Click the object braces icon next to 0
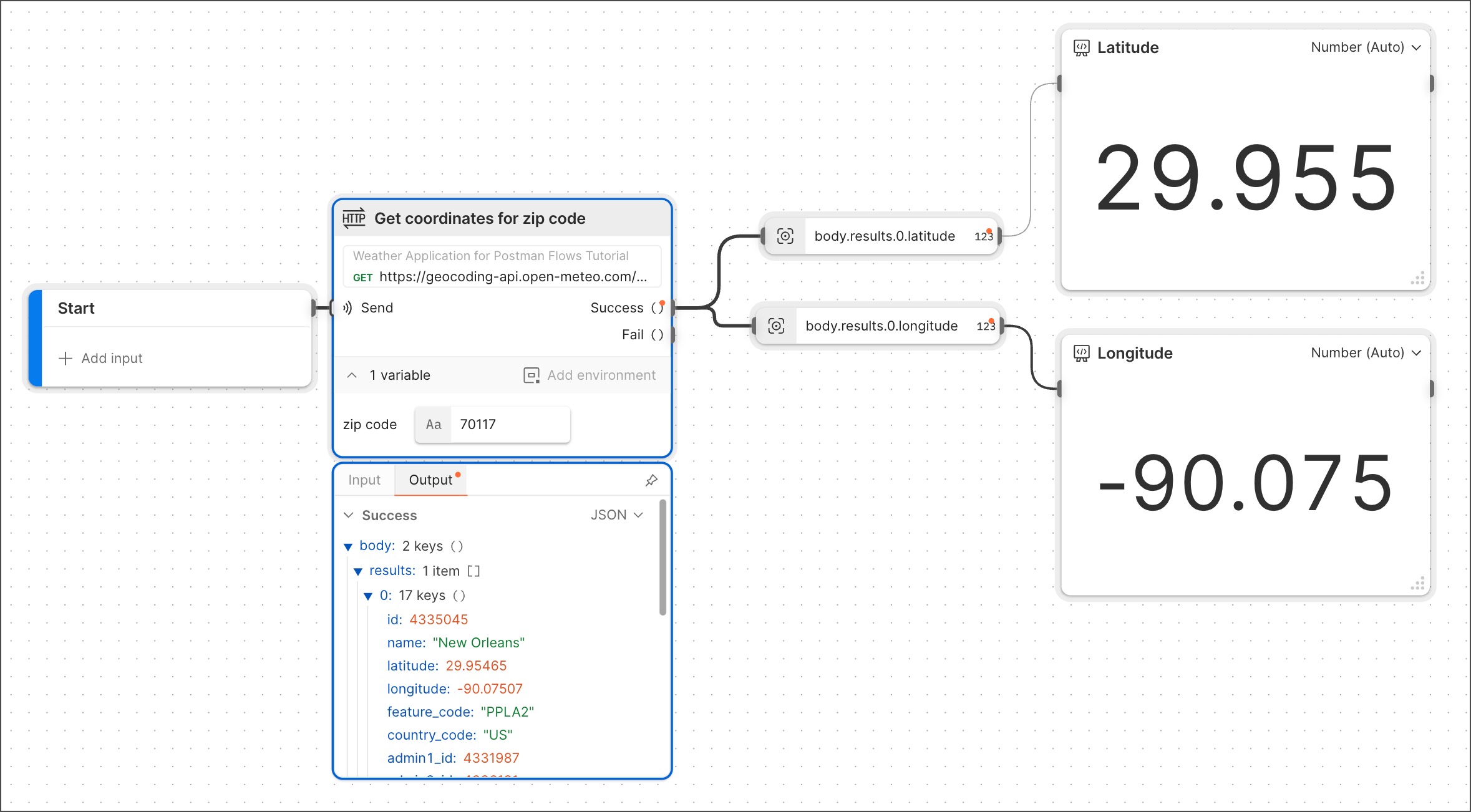The image size is (1471, 812). click(x=459, y=596)
